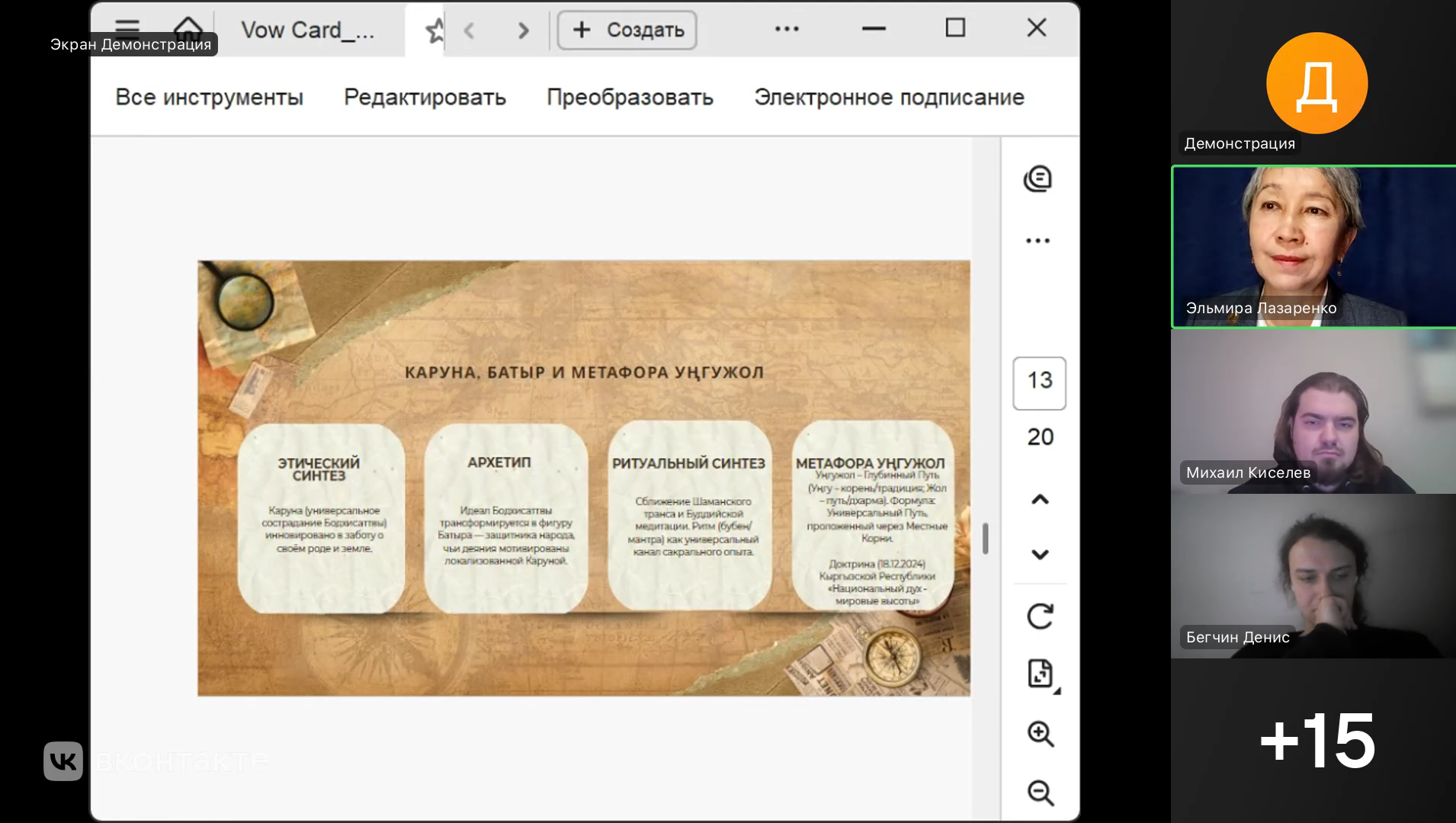This screenshot has height=823, width=1456.
Task: Show the +15 additional participants
Action: (x=1316, y=740)
